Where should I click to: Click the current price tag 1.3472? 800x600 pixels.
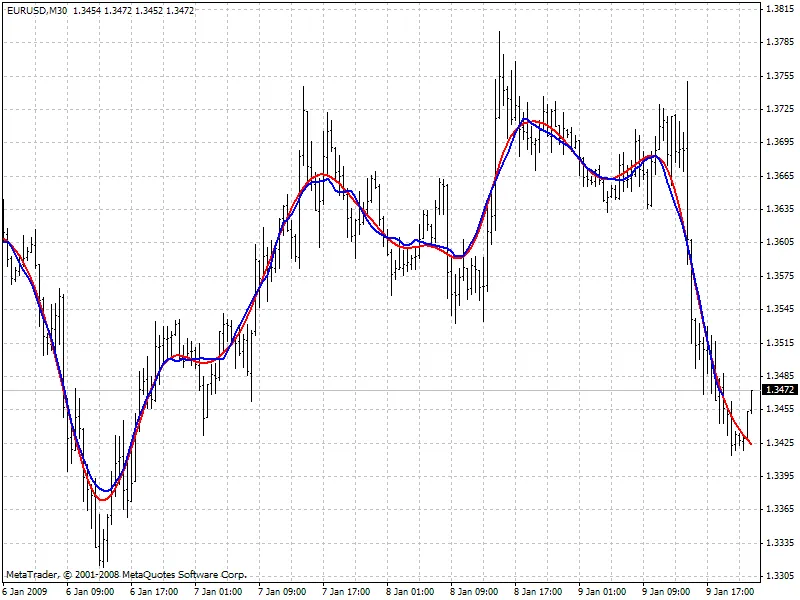tap(779, 390)
